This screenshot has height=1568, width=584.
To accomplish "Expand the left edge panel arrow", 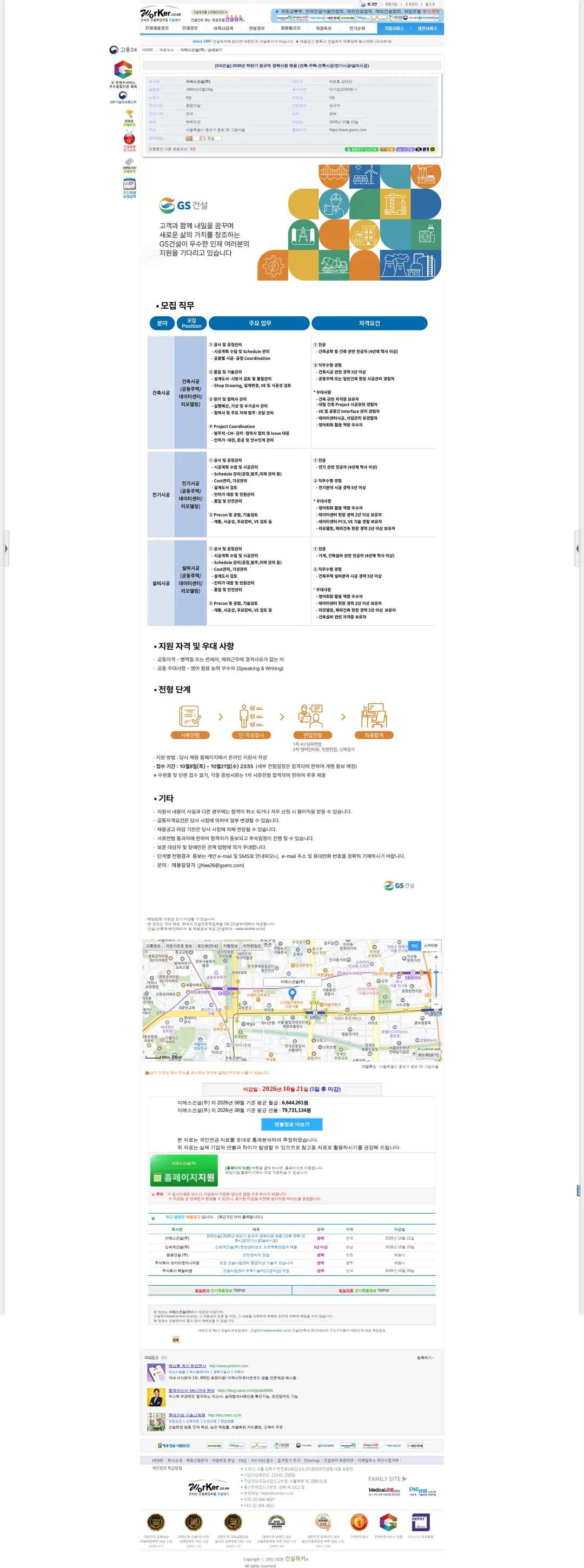I will click(5, 548).
